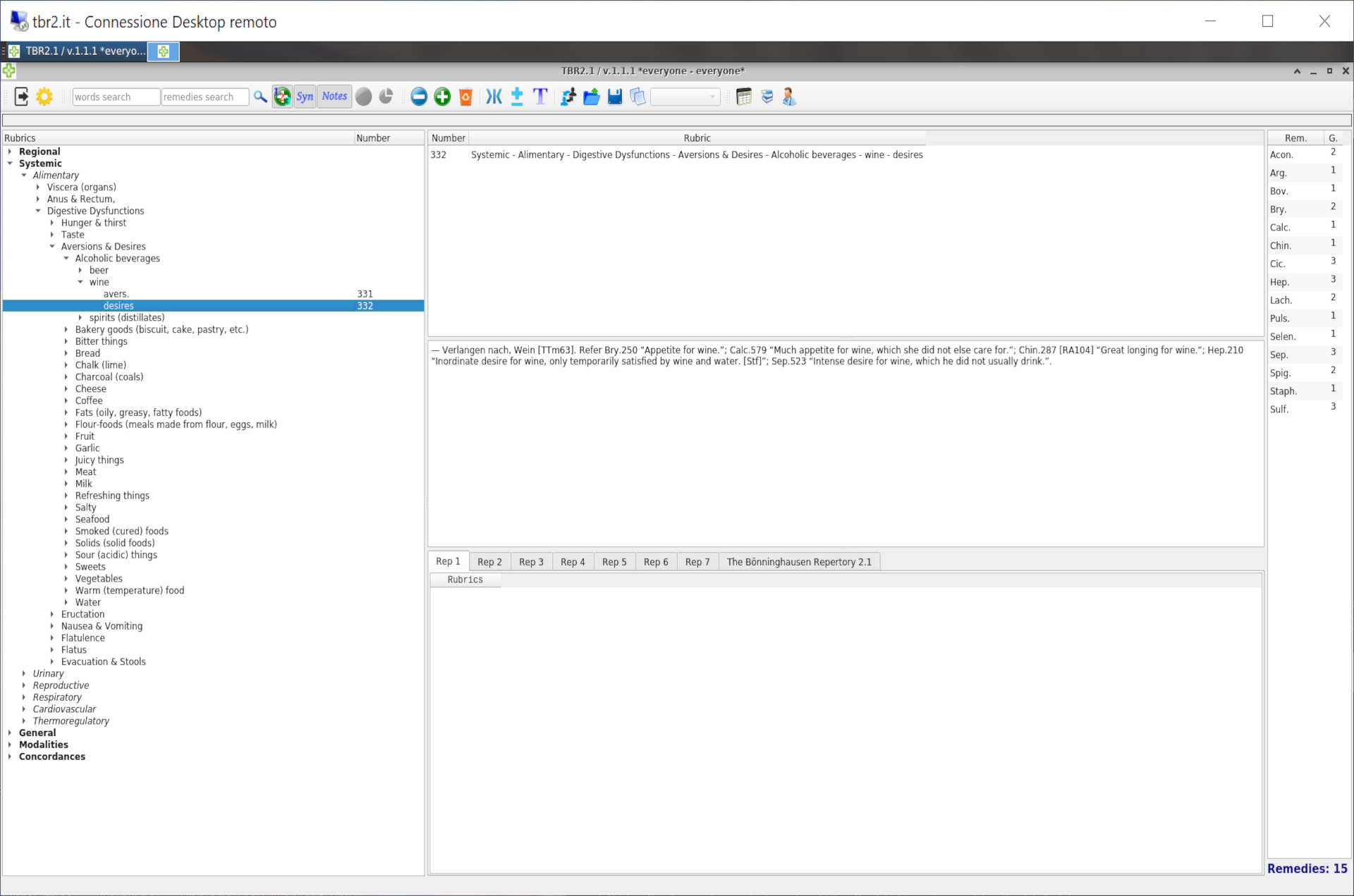Open The Bönninghausen Repertory 2.1 tab
The height and width of the screenshot is (896, 1354).
click(799, 562)
